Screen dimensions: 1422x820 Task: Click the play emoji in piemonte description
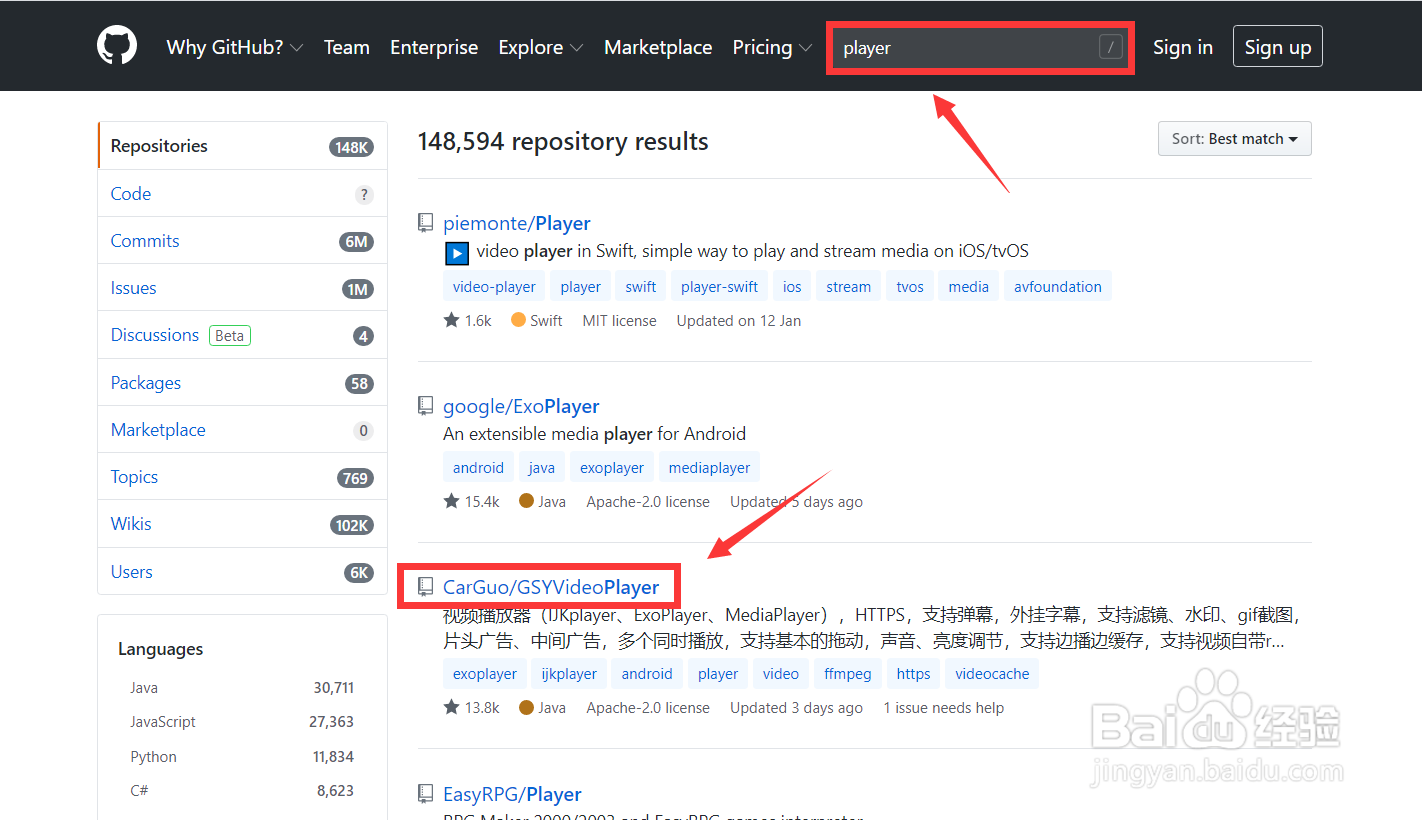456,253
